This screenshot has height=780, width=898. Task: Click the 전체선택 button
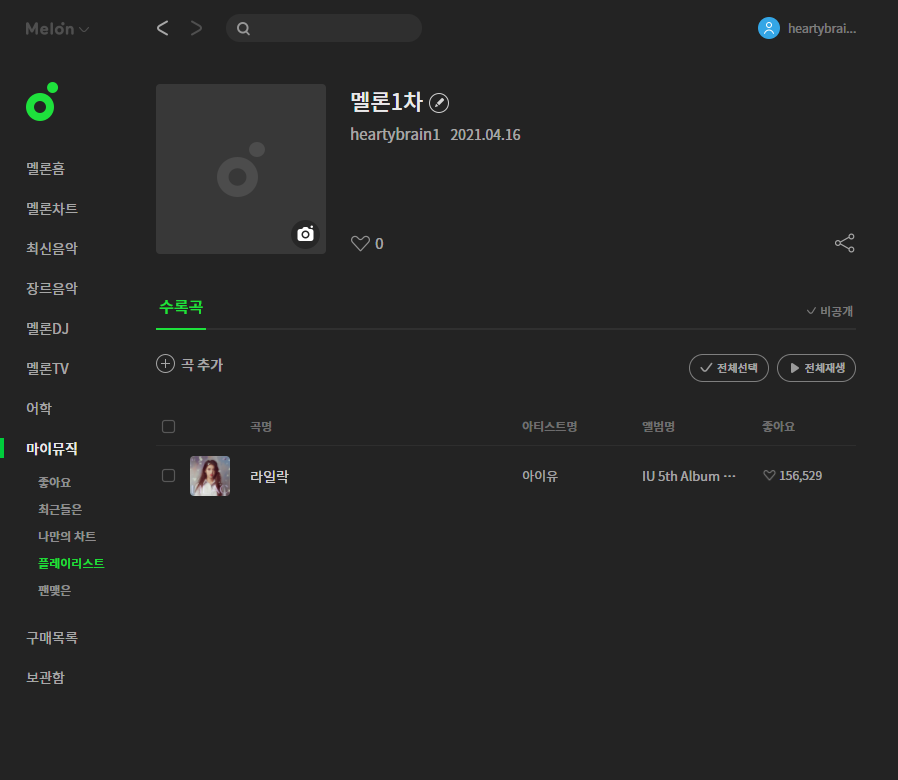click(x=729, y=368)
